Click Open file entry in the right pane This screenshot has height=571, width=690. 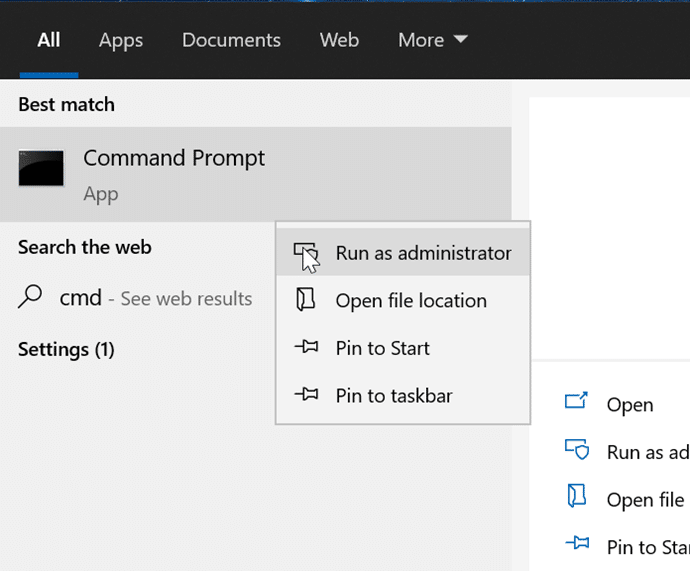(x=645, y=500)
